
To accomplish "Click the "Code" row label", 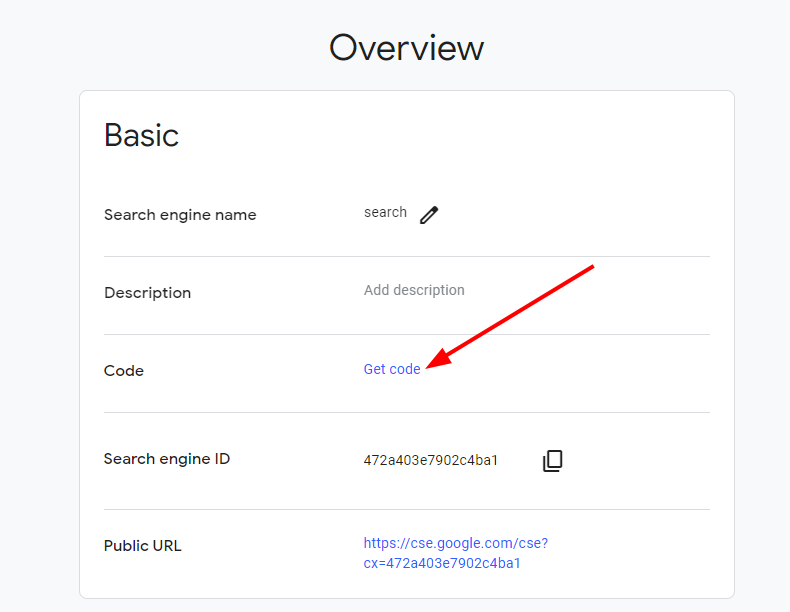I will pos(124,371).
